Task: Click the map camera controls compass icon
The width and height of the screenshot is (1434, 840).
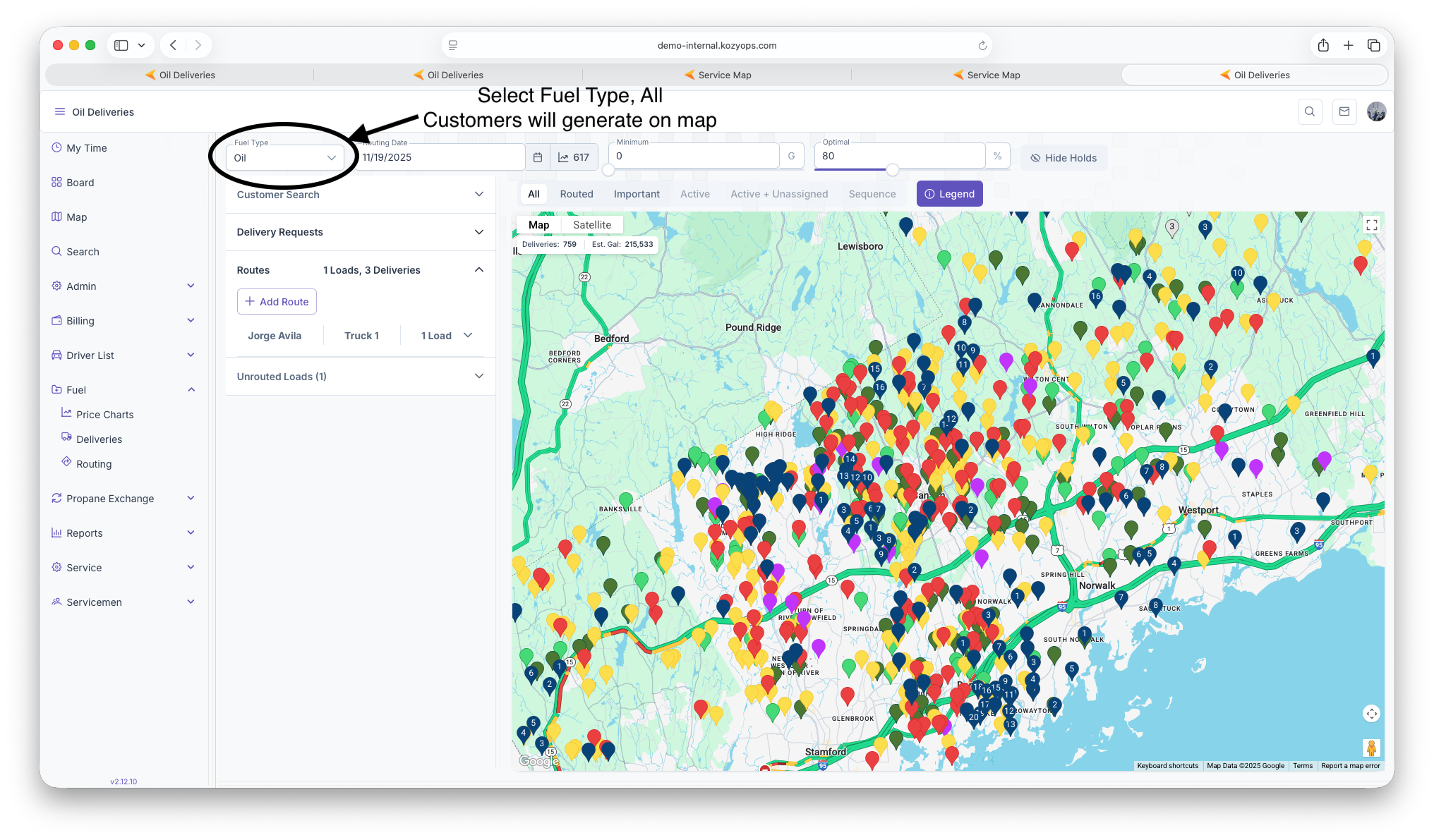Action: (x=1371, y=714)
